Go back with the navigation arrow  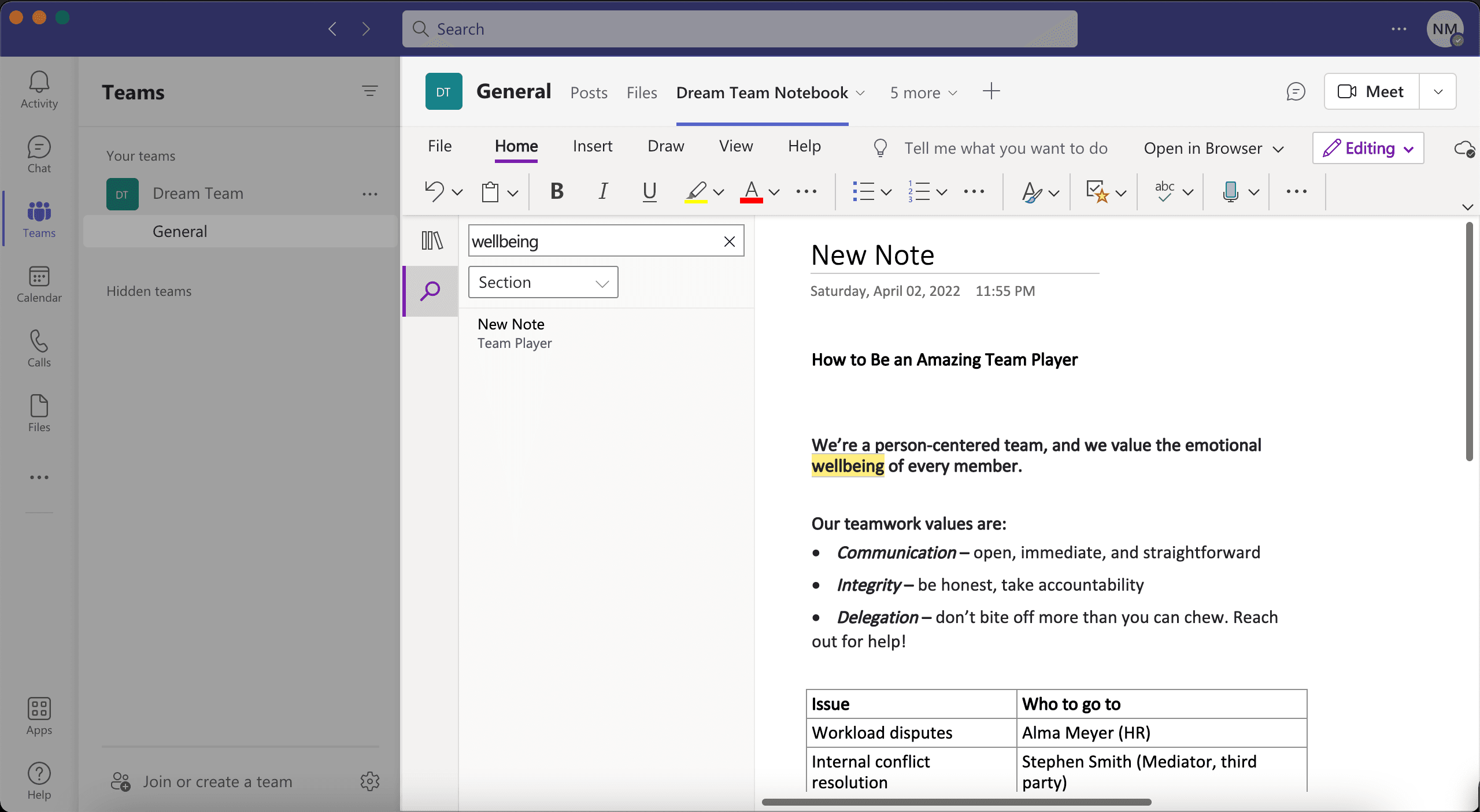pos(332,29)
